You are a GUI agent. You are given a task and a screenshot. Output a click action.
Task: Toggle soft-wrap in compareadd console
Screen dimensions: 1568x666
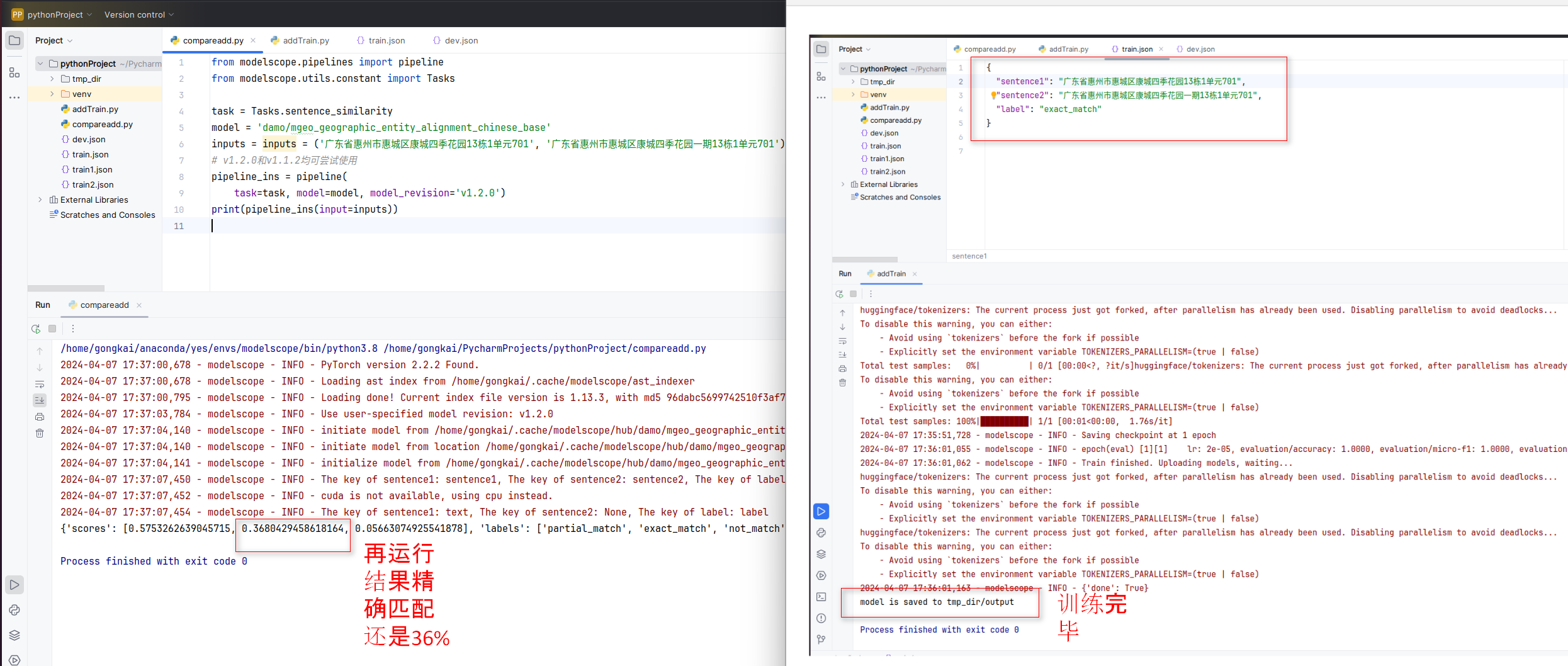[40, 384]
